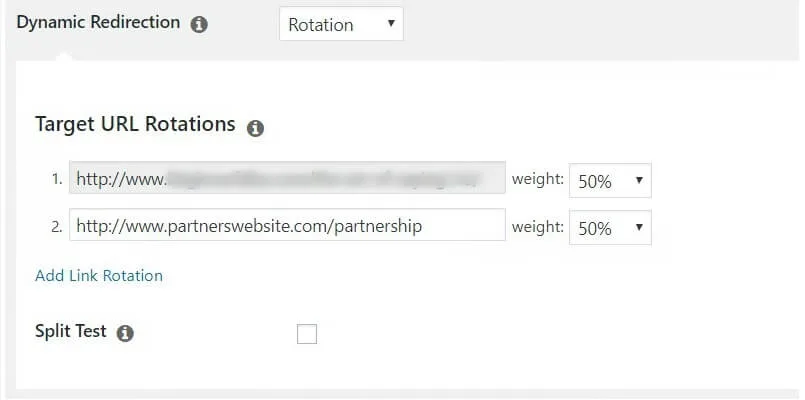Image resolution: width=805 pixels, height=400 pixels.
Task: Click list number 2 beside second URL
Action: coord(57,227)
